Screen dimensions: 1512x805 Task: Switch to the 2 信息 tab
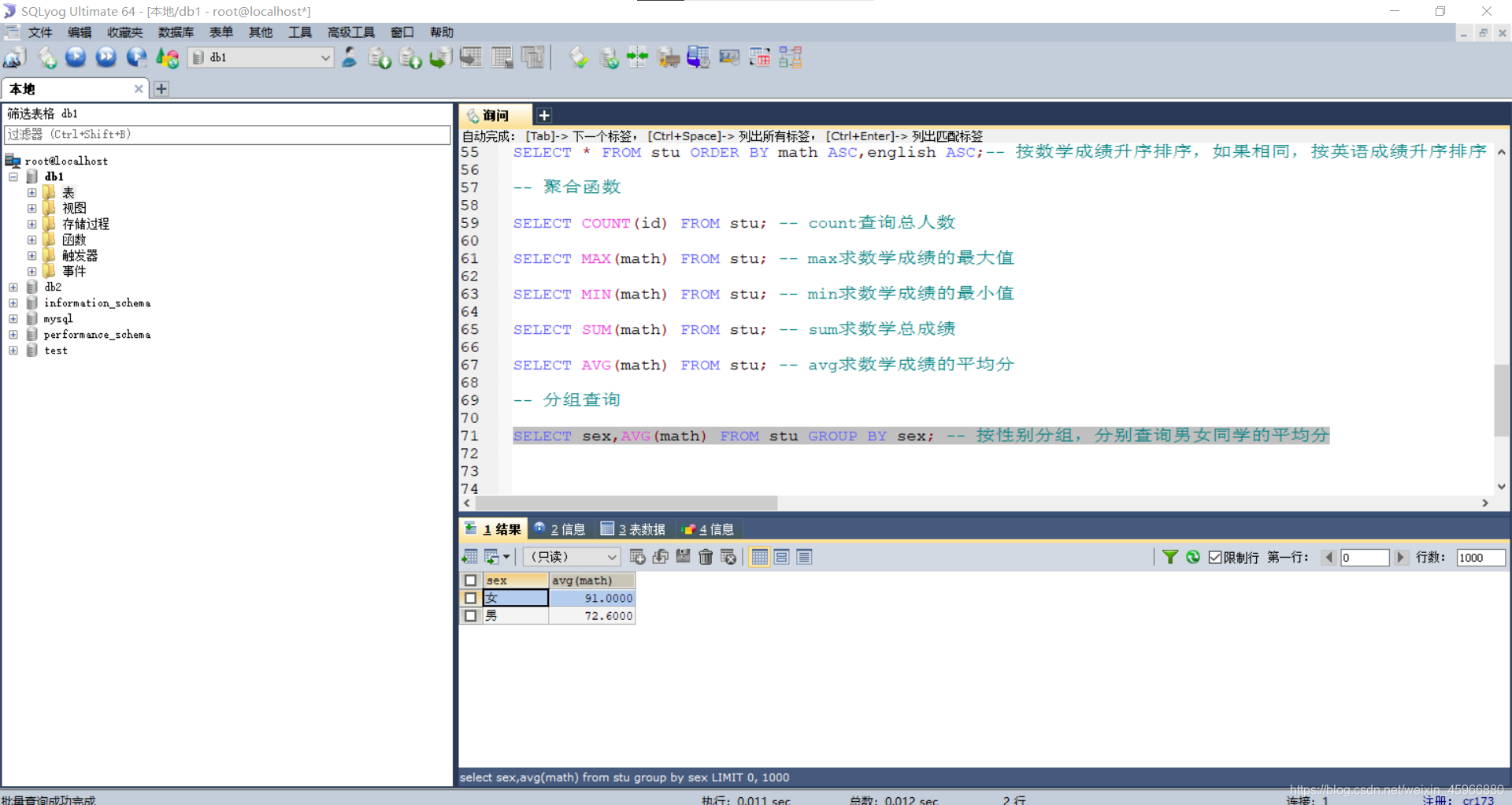coord(560,529)
